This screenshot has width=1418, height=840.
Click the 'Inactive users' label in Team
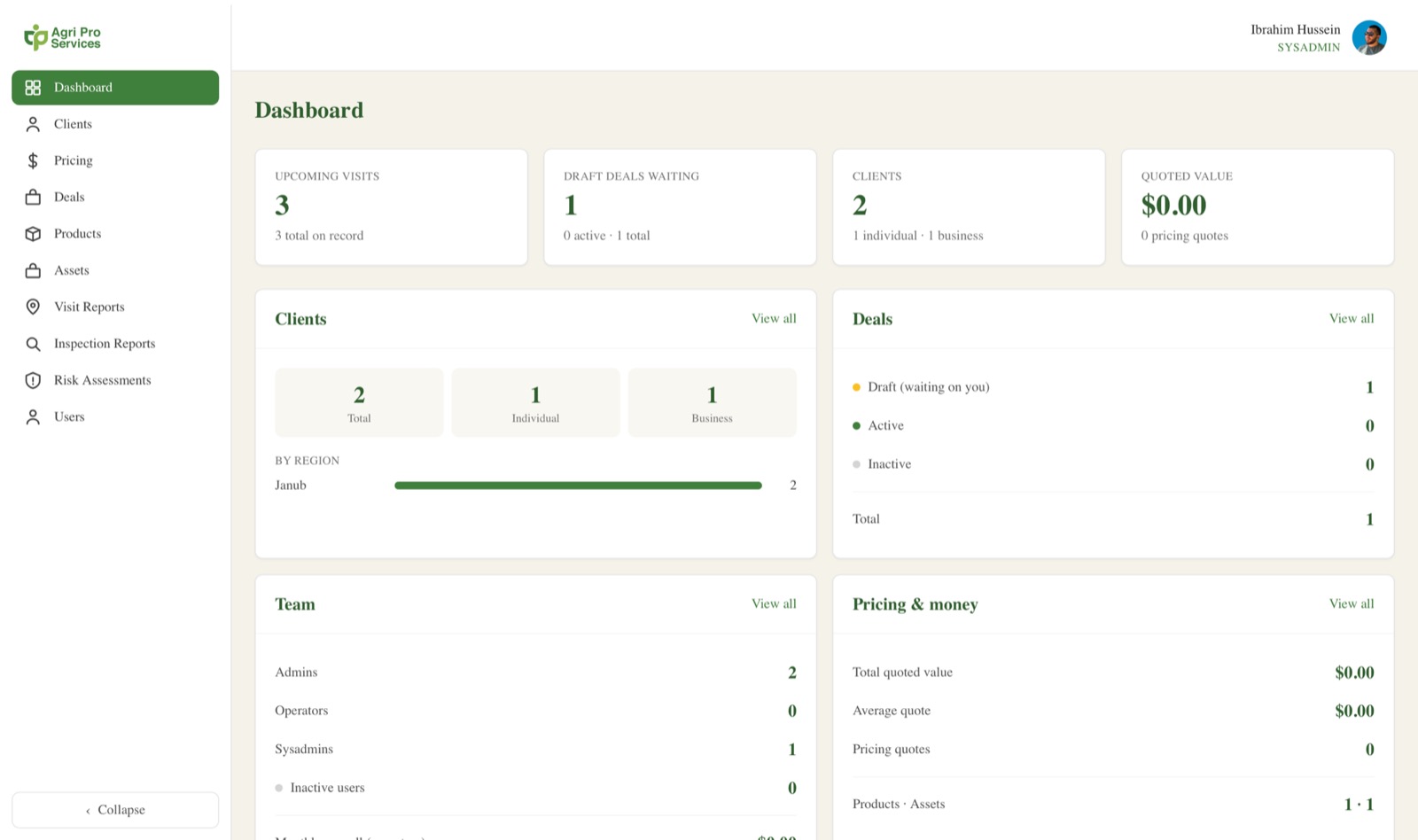pos(327,788)
